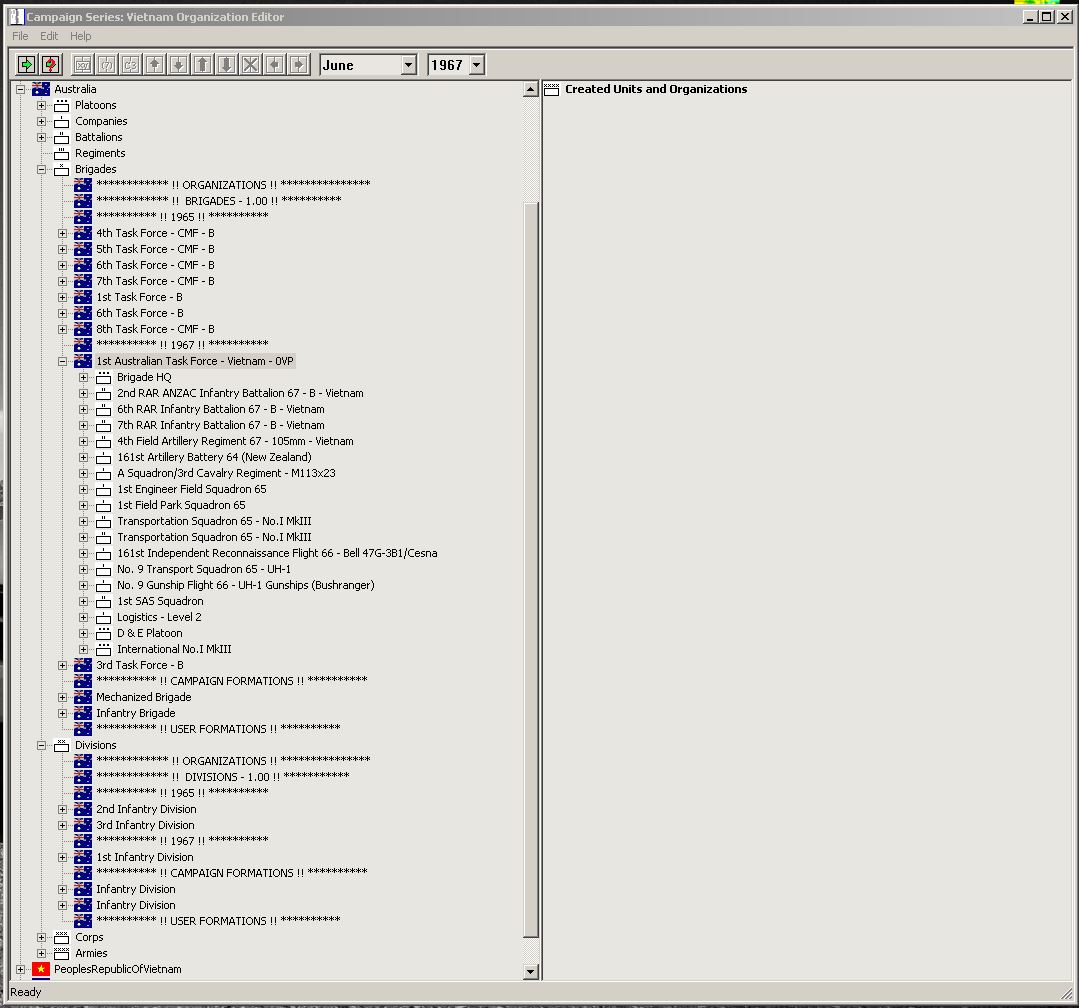
Task: Click the unit symbol icon beside Corps
Action: (61, 937)
